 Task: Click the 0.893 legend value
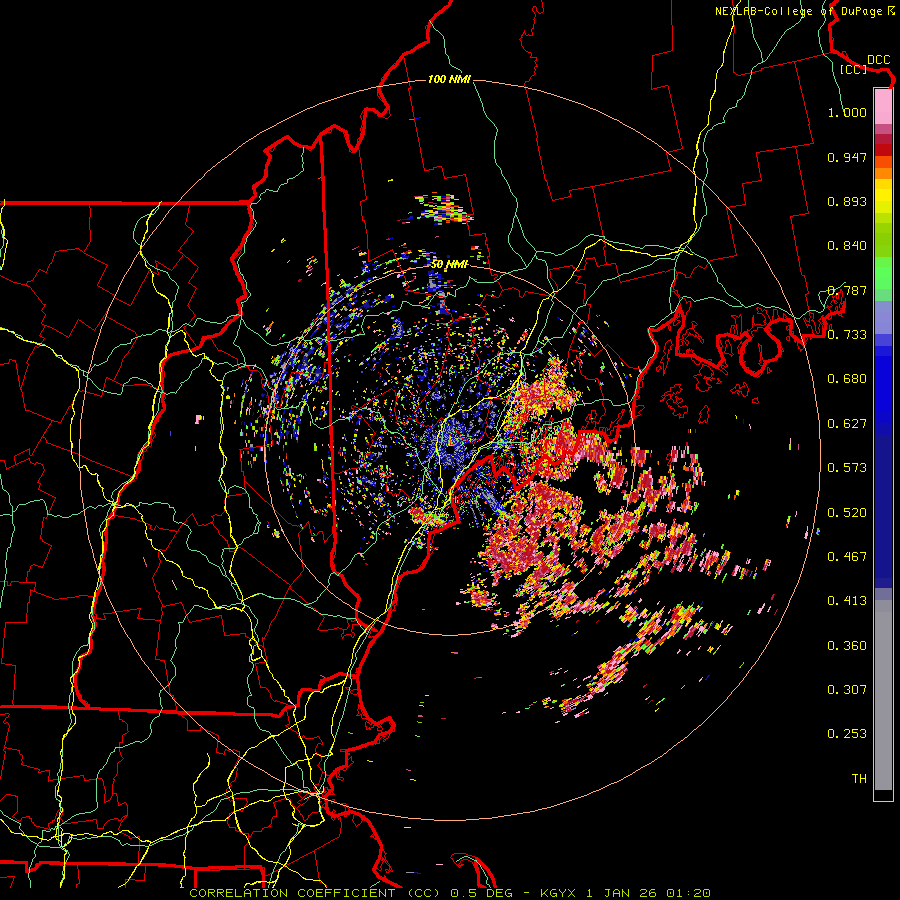[x=847, y=201]
